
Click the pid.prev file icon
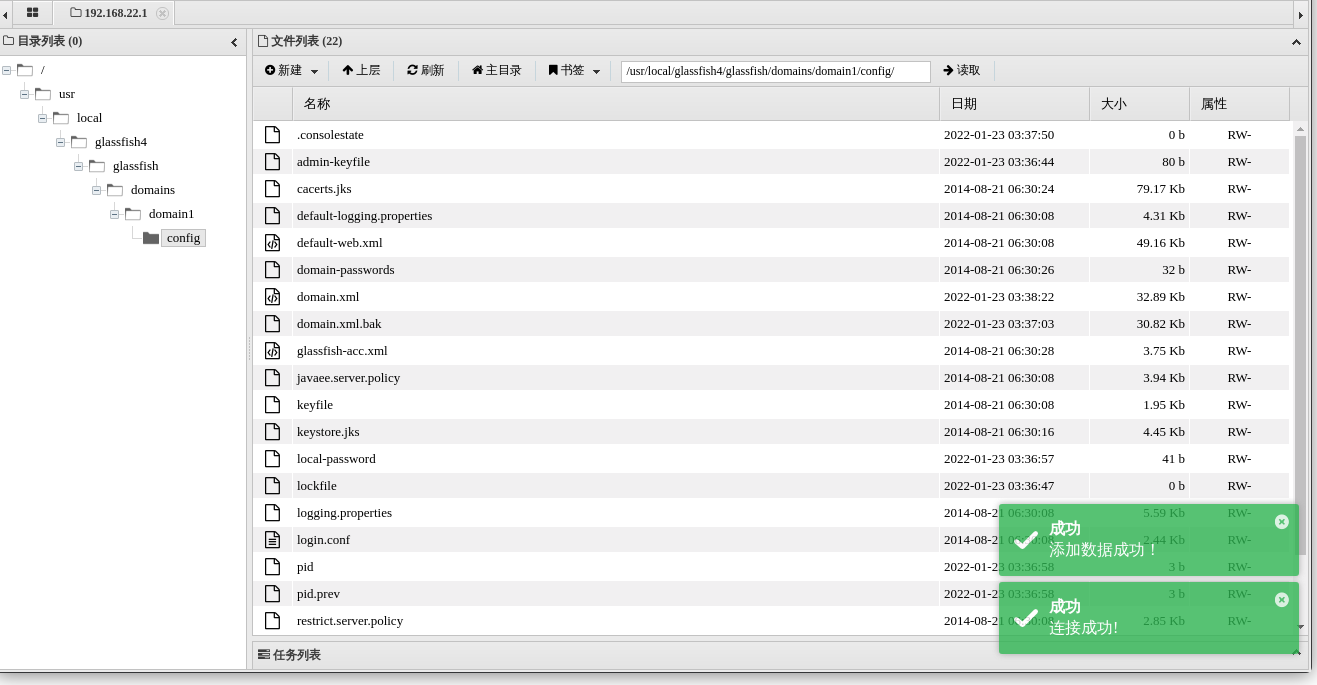272,594
